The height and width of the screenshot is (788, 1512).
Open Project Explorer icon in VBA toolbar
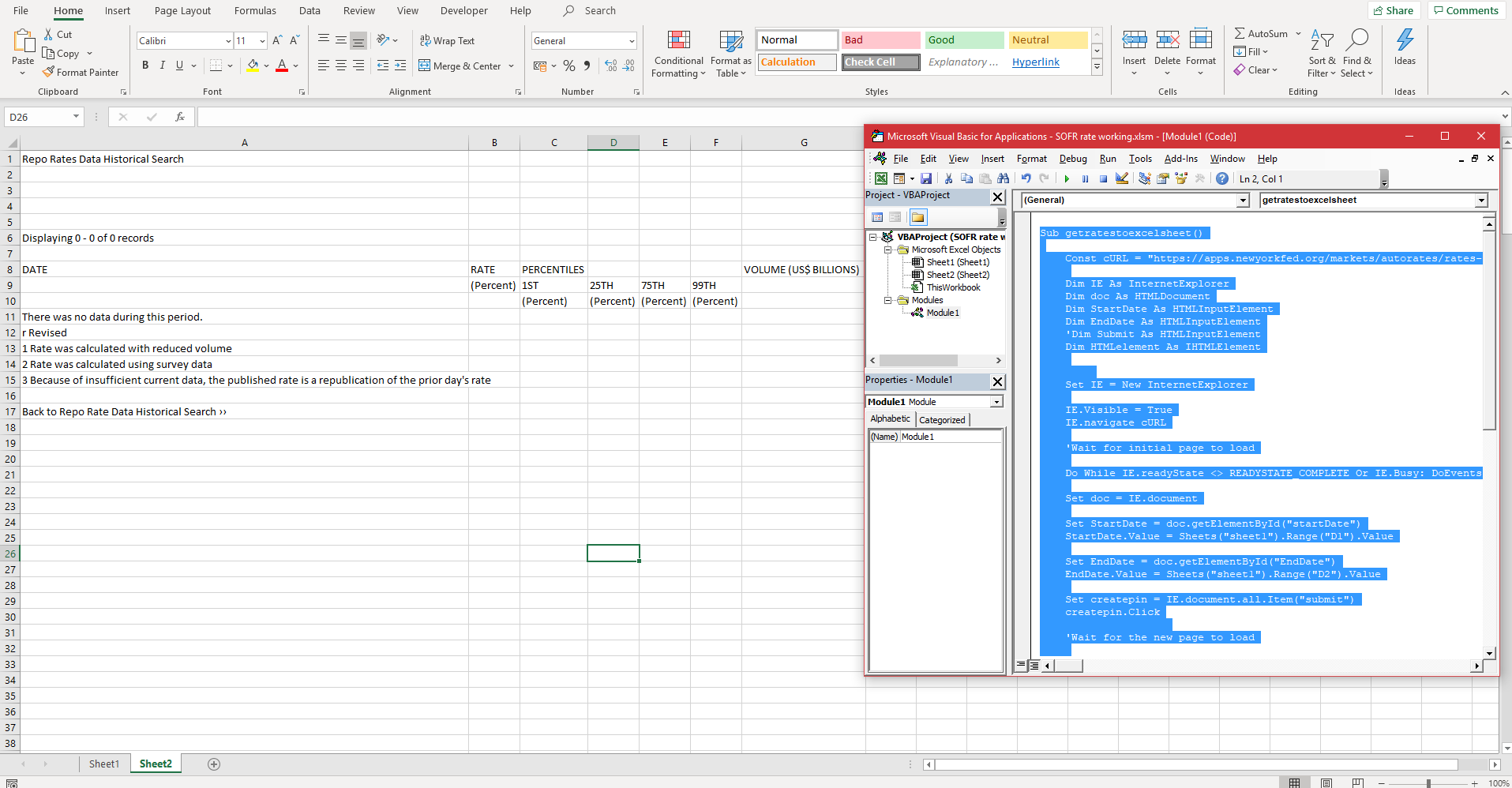tap(1144, 178)
